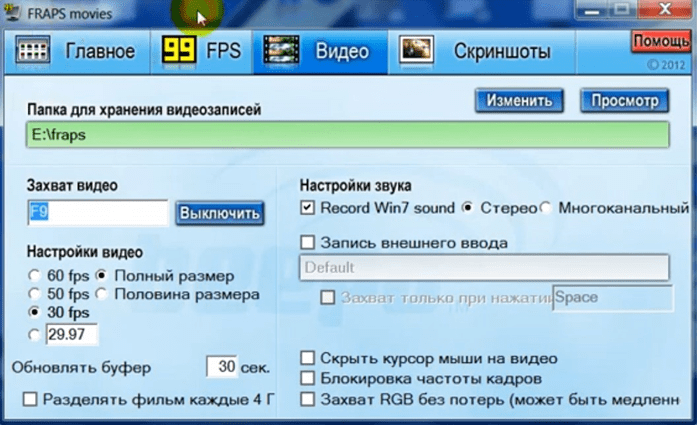
Task: Click the Настройки звука heading
Action: coord(355,186)
